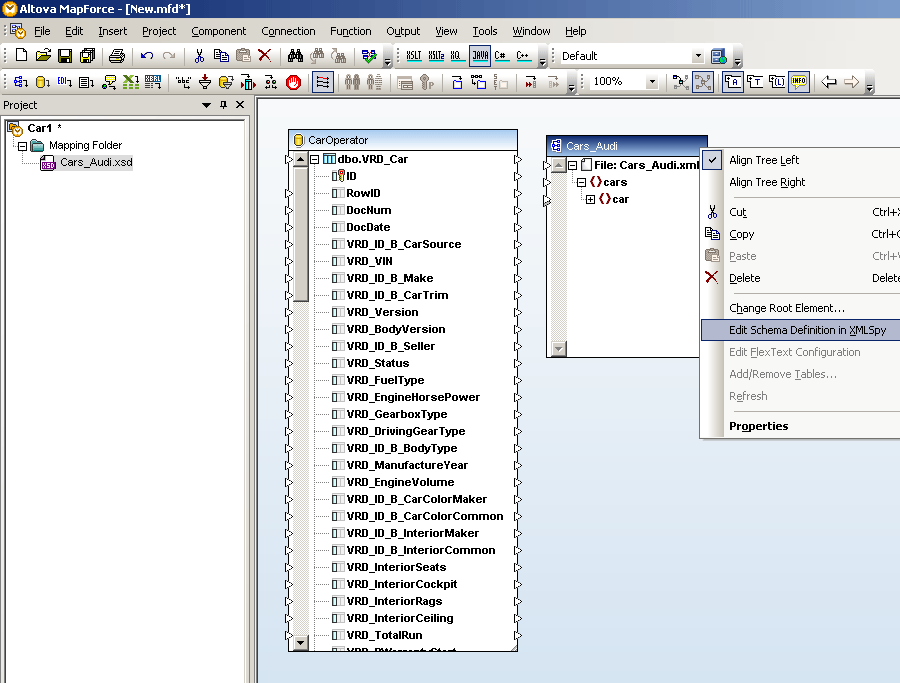Select Car1 project root node
Screen dimensions: 900x683
[40, 128]
